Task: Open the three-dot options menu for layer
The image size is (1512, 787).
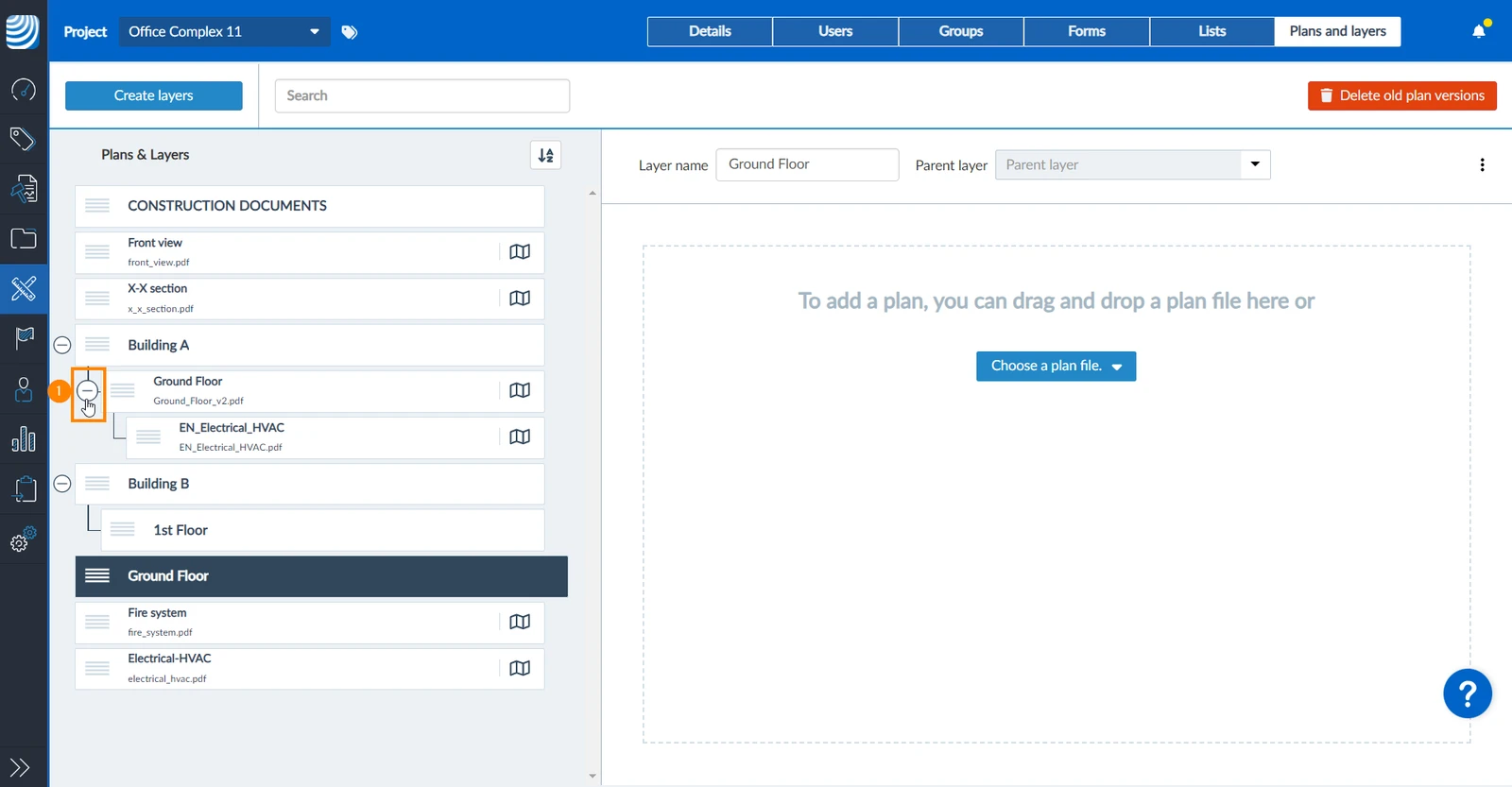Action: coord(1482,165)
